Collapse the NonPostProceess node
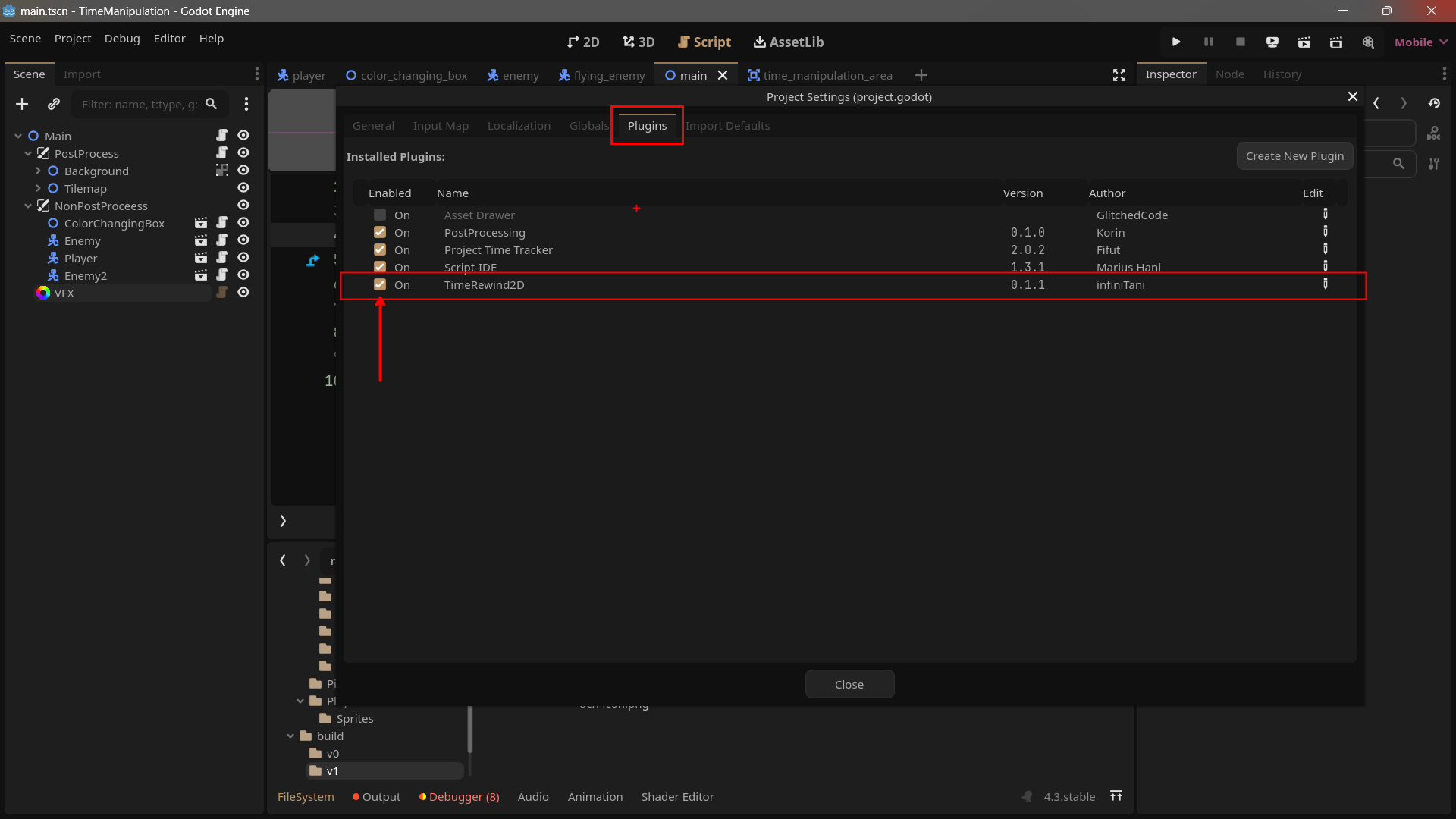The height and width of the screenshot is (819, 1456). click(28, 206)
